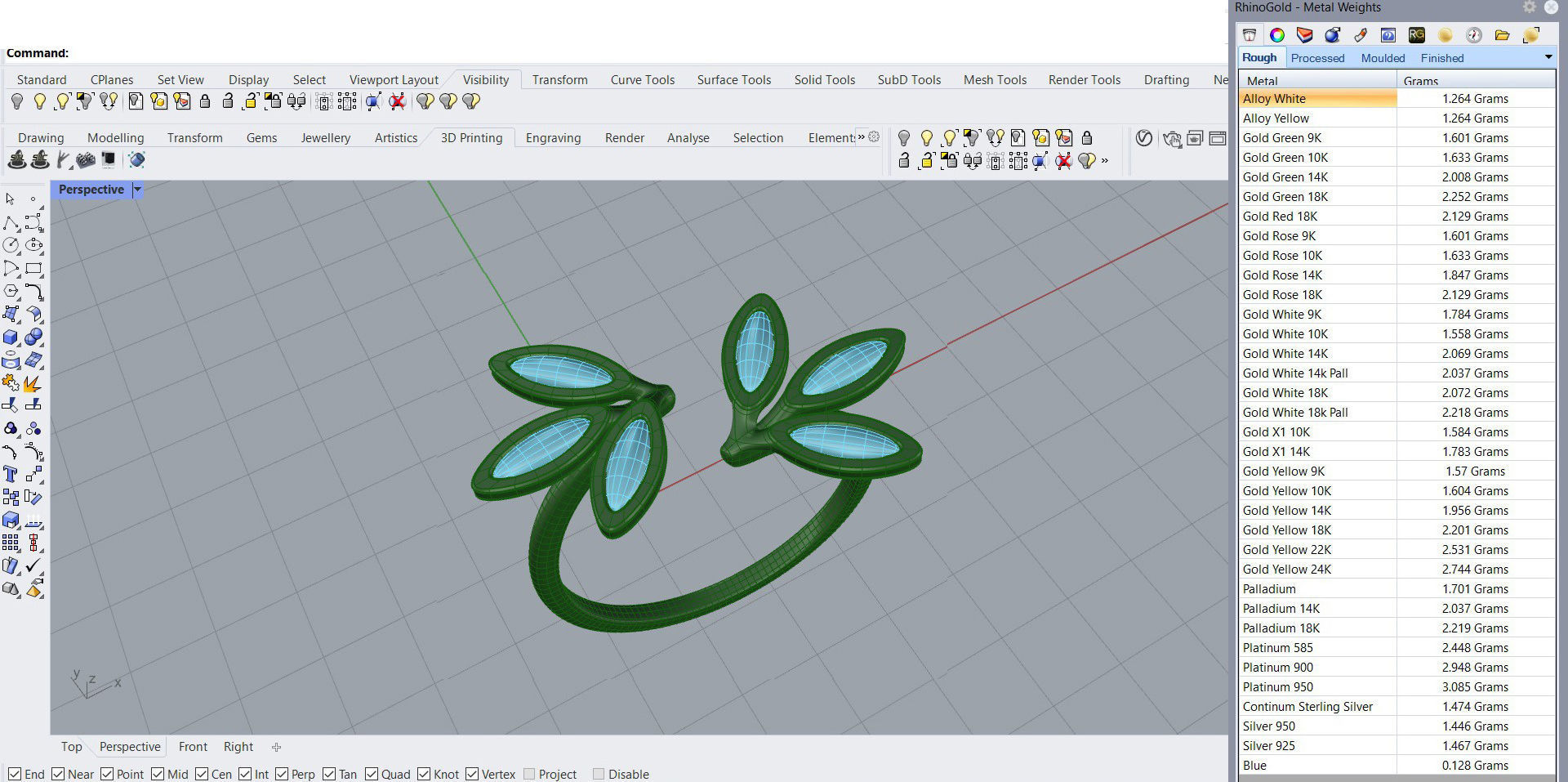Open the Jewellery toolbar tab

tap(325, 138)
